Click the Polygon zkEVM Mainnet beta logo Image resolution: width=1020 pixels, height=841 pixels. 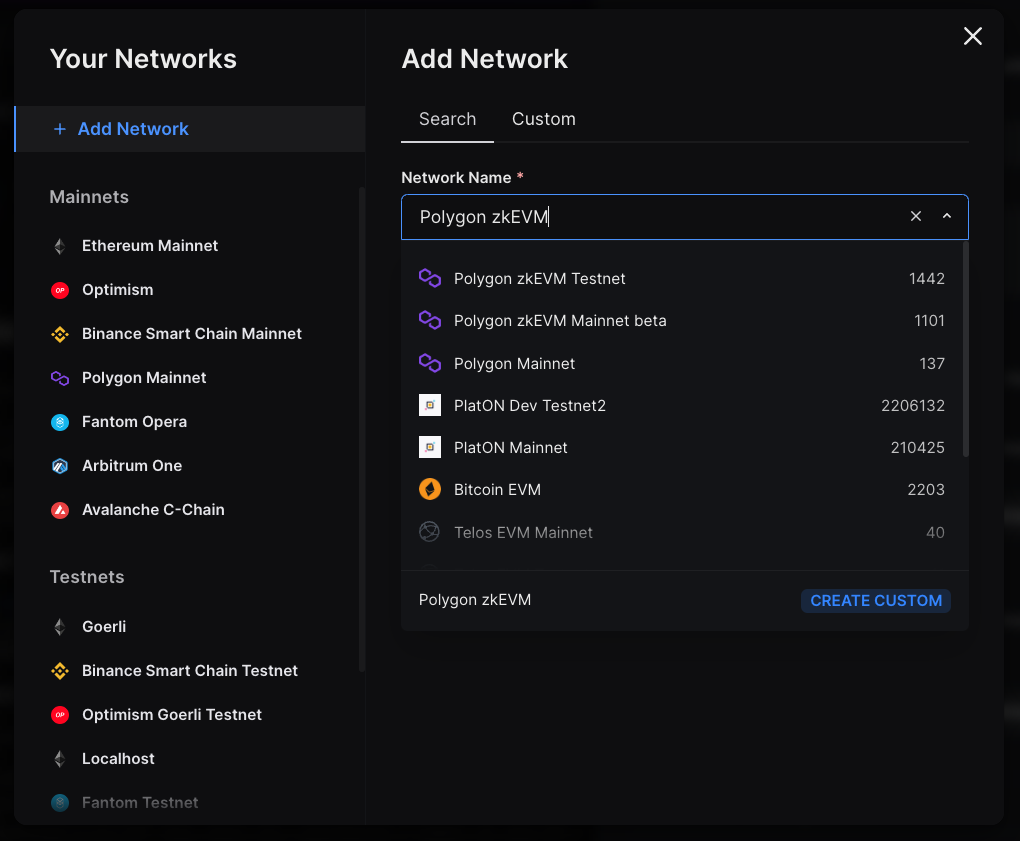(430, 321)
